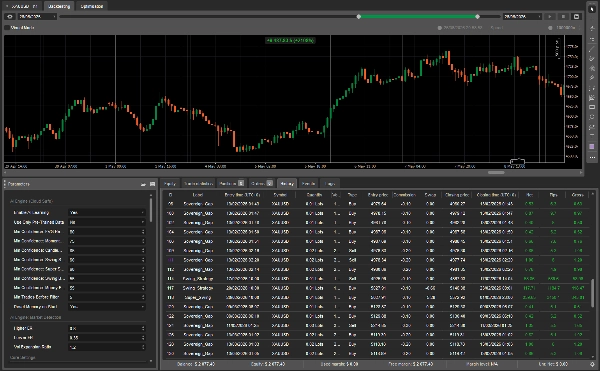The height and width of the screenshot is (371, 600).
Task: Sort history by the Swap column header
Action: click(430, 195)
